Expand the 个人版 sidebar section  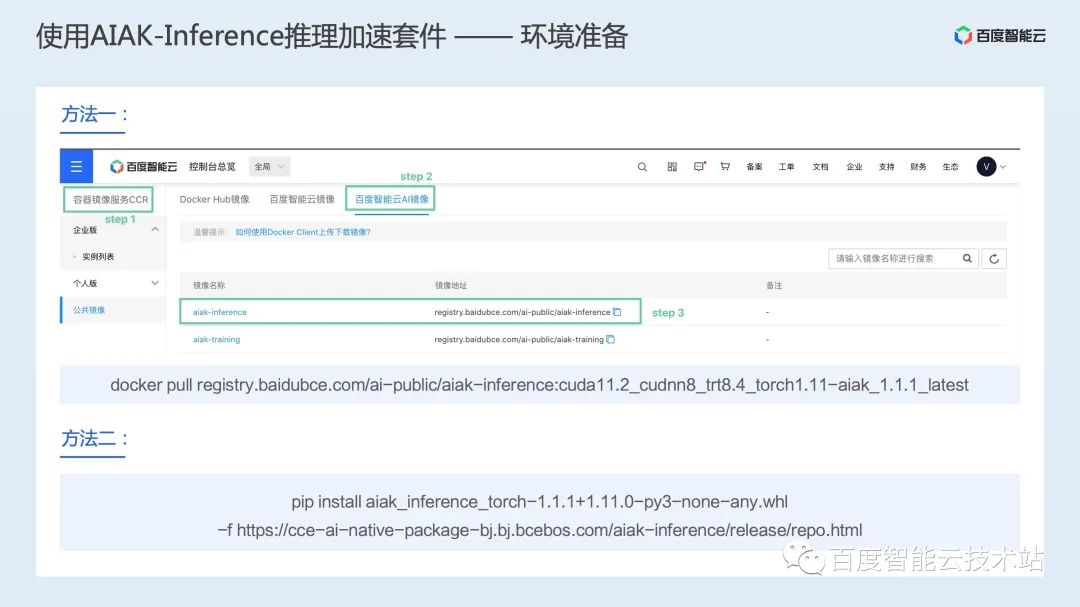[155, 283]
